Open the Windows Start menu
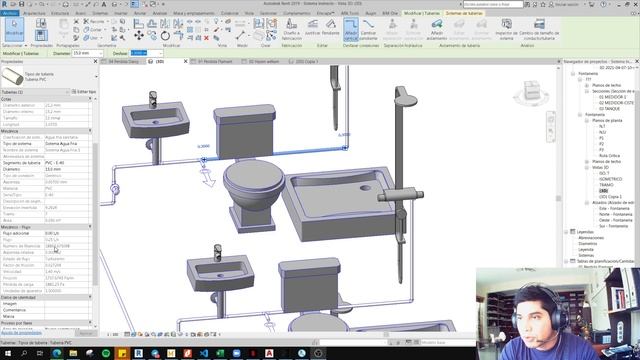The width and height of the screenshot is (640, 360). coord(7,353)
